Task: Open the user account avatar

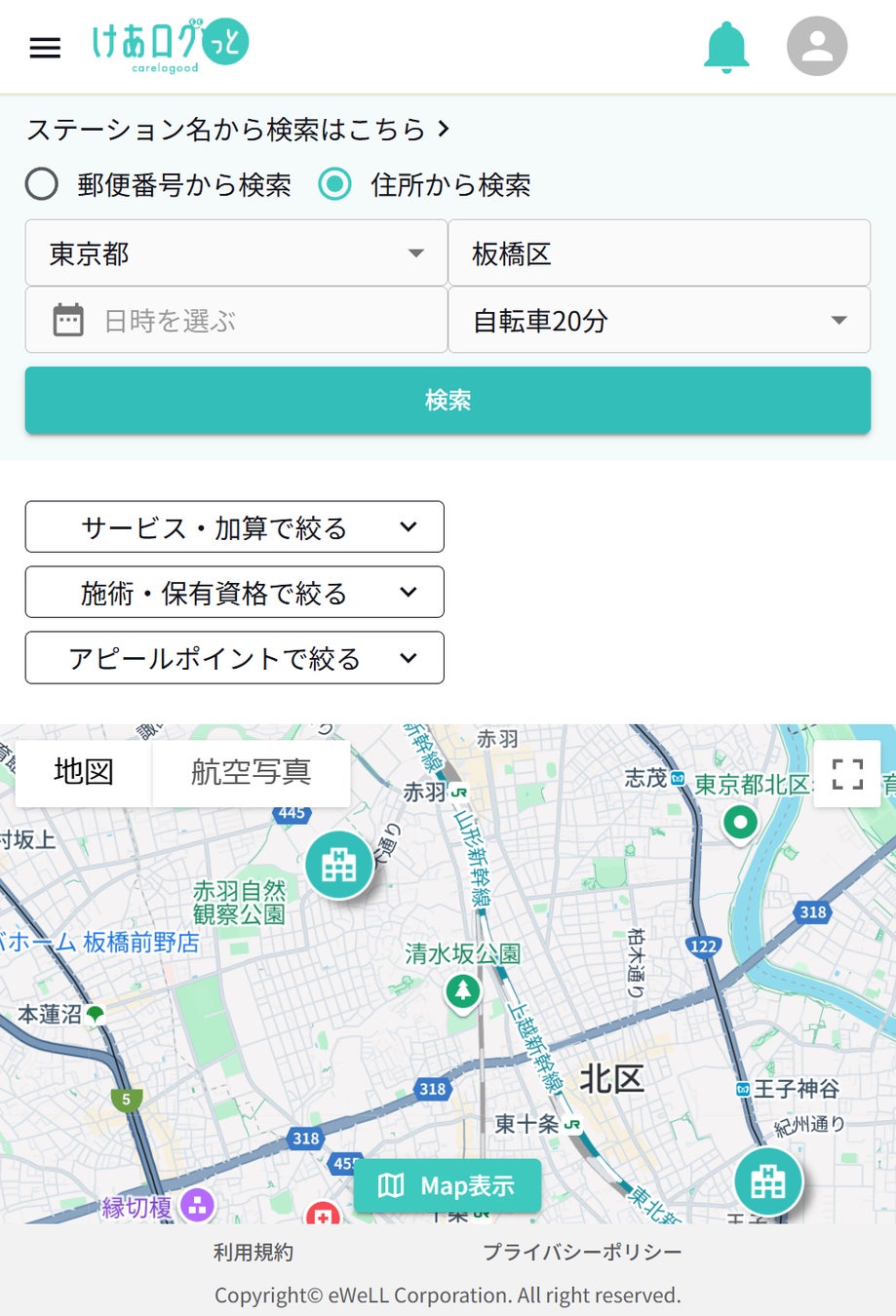Action: [x=817, y=46]
